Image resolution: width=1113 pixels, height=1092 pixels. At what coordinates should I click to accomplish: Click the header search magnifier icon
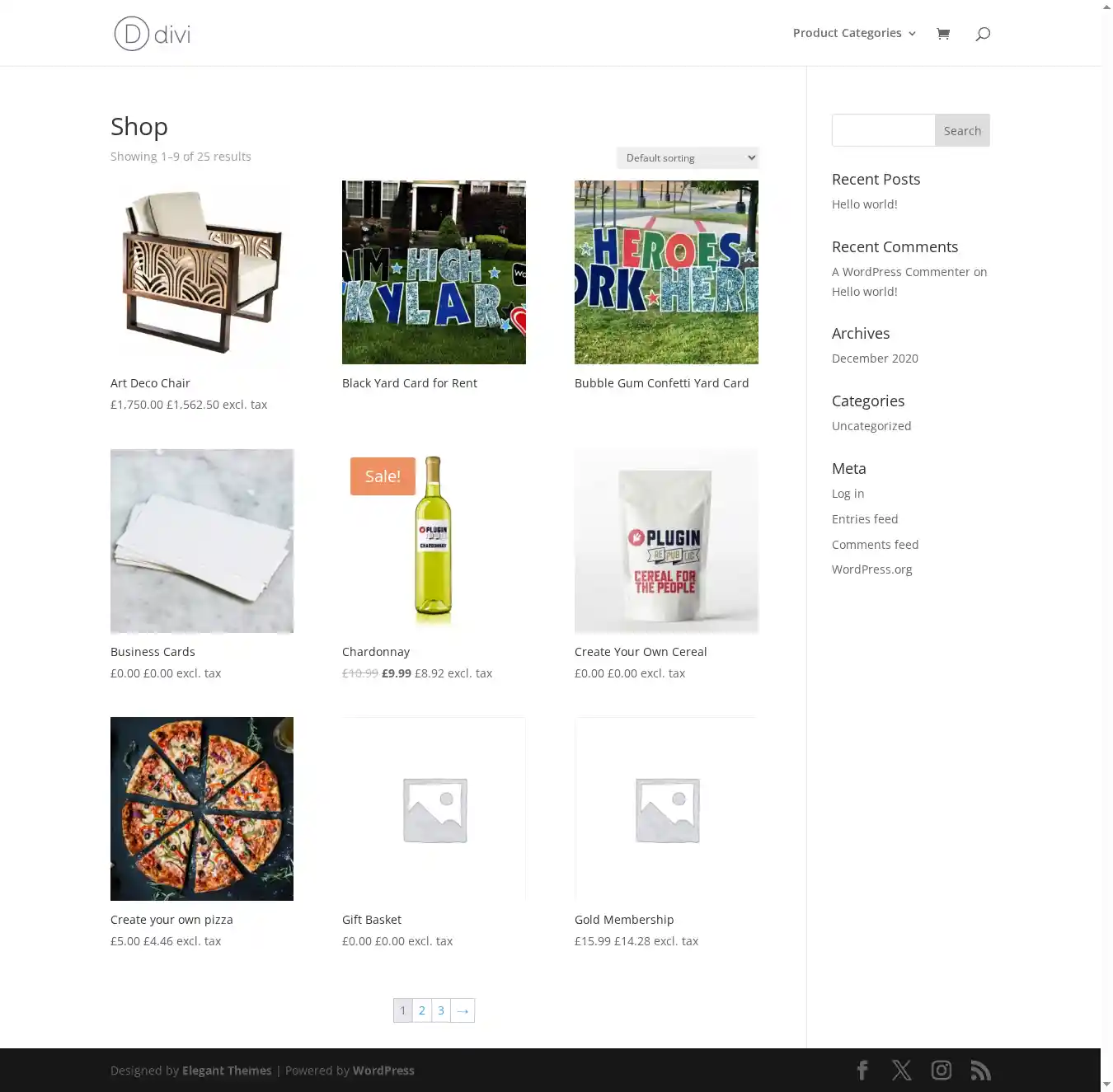983,34
